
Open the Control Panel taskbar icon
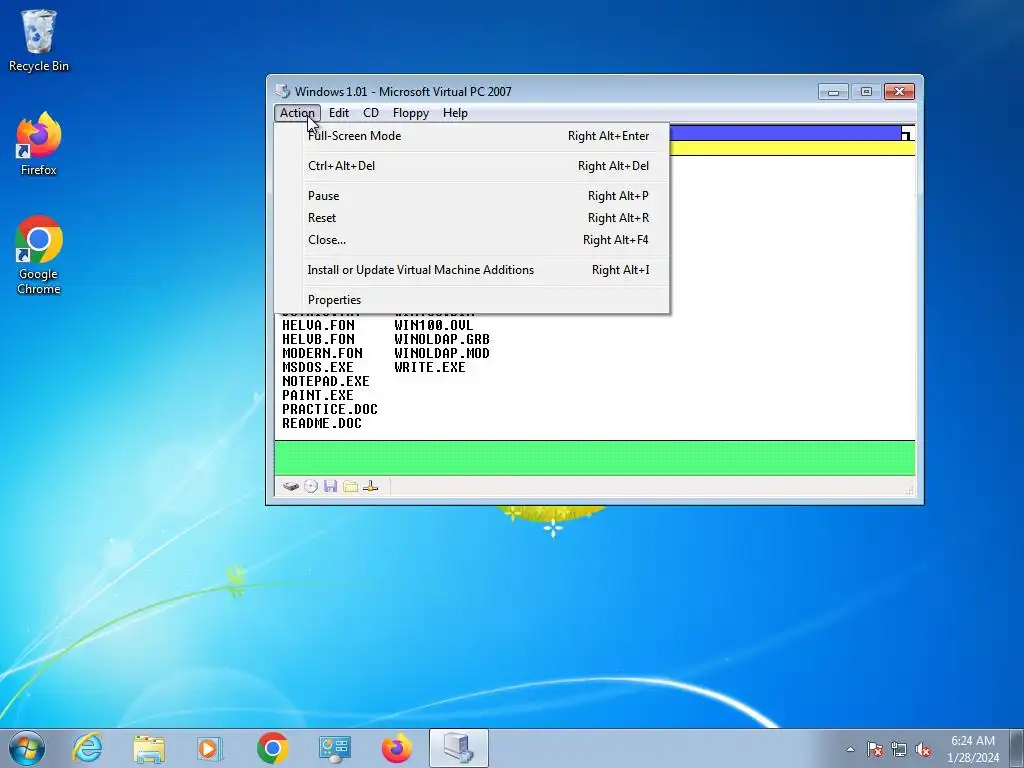tap(334, 748)
